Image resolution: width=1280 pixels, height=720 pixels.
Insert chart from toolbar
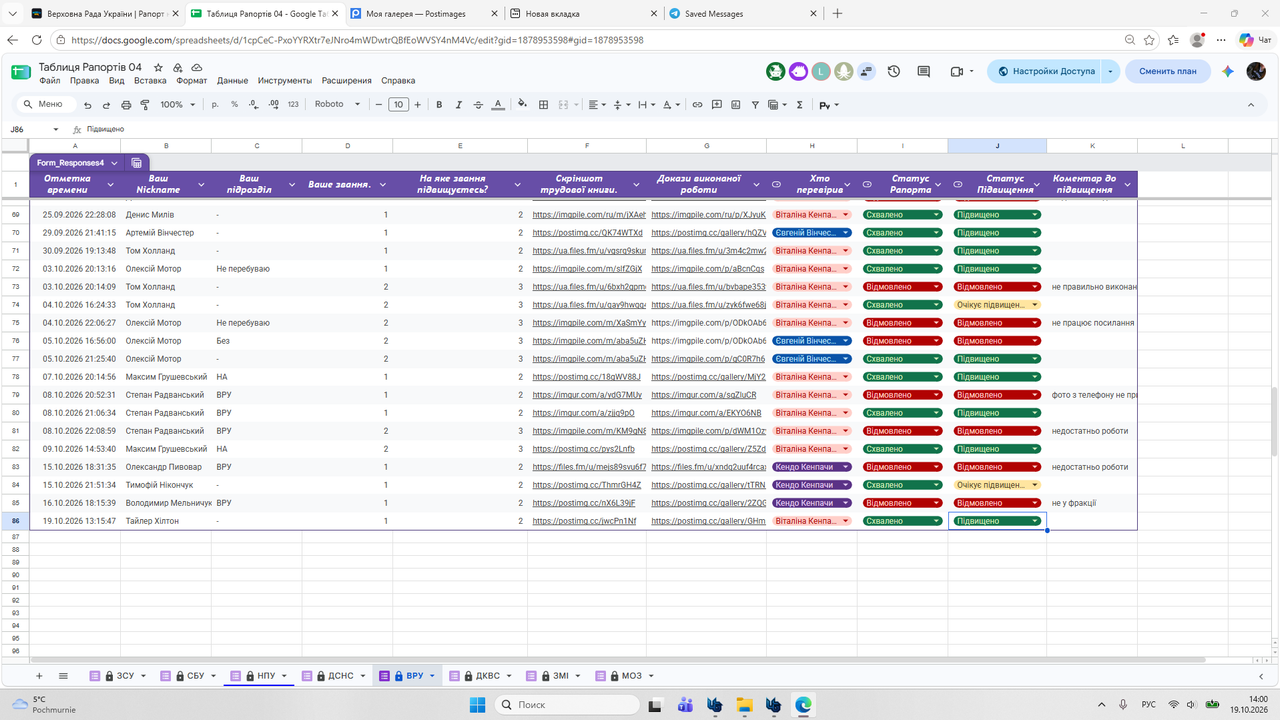tap(736, 105)
